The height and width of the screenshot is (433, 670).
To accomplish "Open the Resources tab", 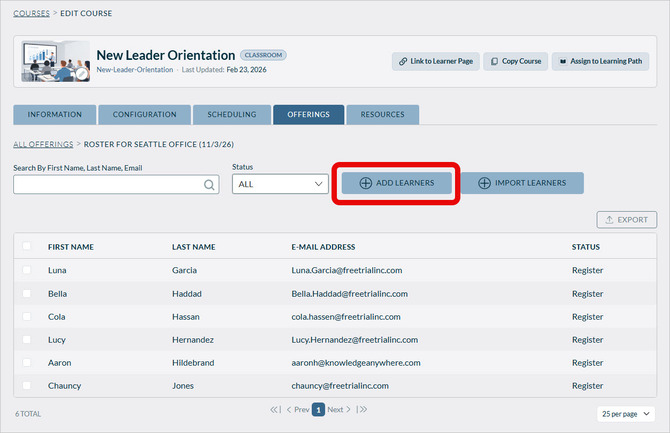I will [382, 115].
